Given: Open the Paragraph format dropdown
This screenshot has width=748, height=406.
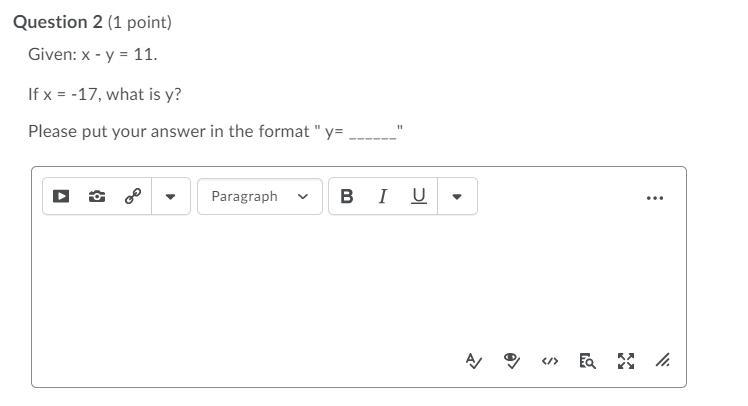Looking at the screenshot, I should click(259, 196).
